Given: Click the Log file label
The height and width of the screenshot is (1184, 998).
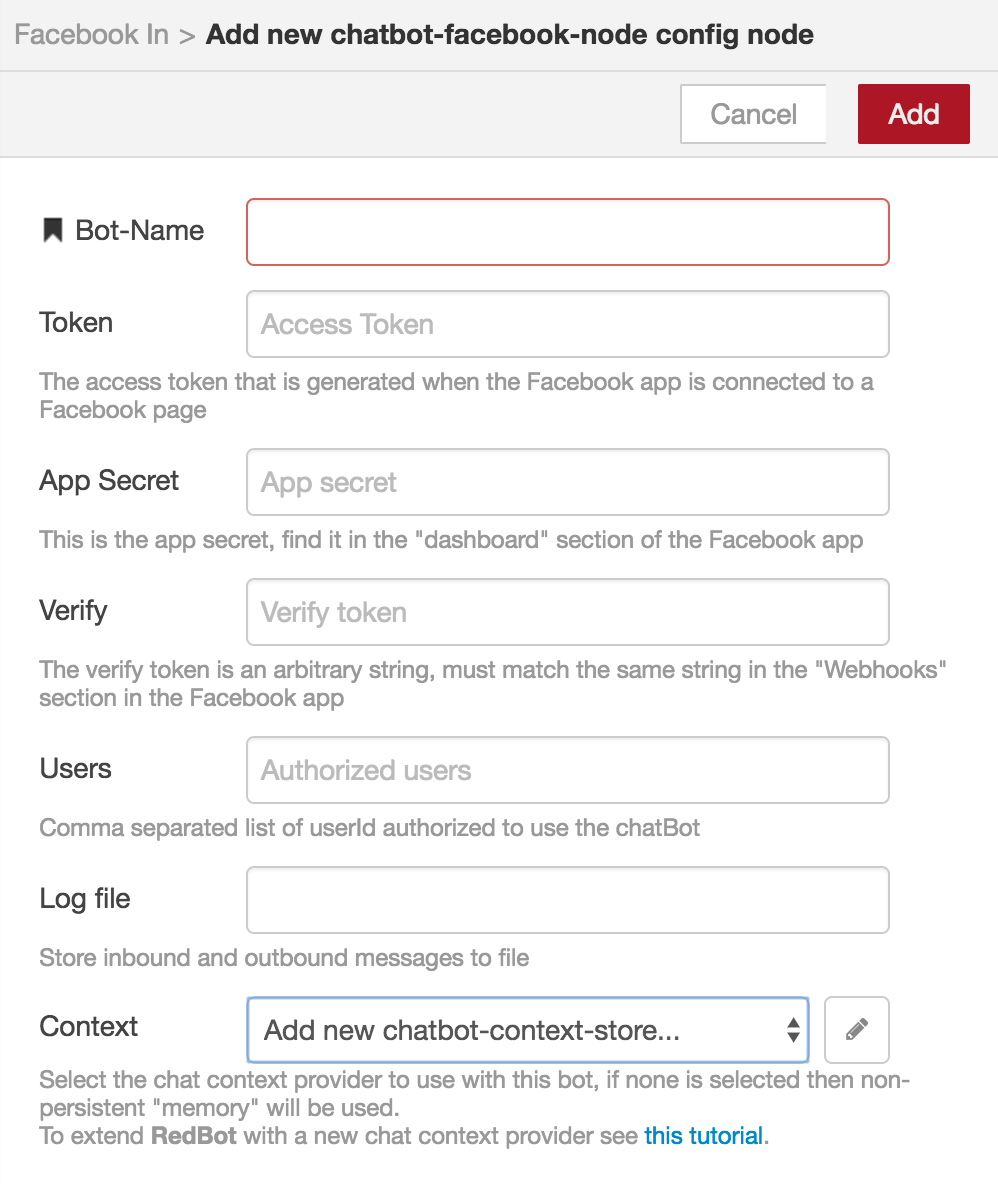Looking at the screenshot, I should point(85,899).
